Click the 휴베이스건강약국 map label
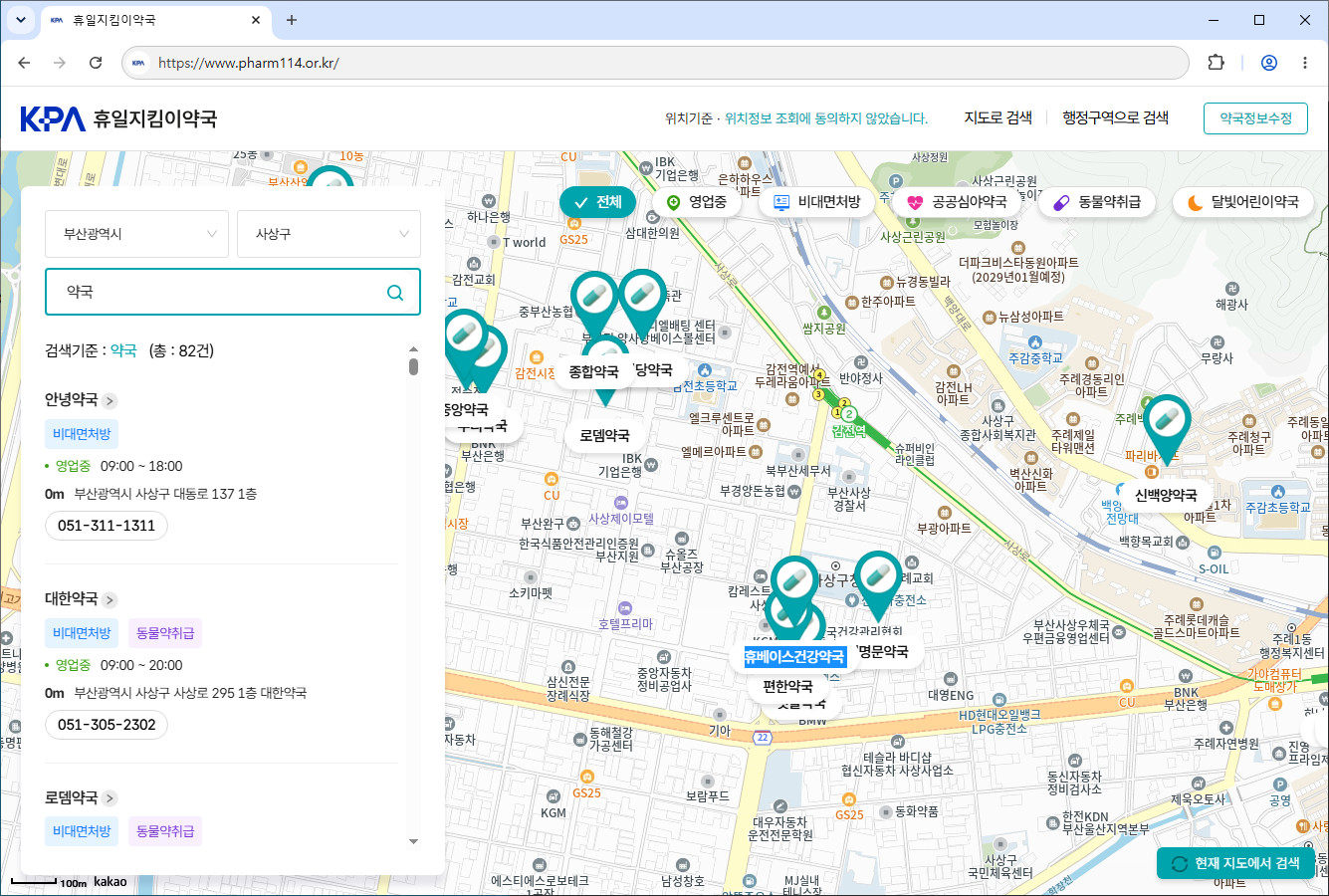This screenshot has height=896, width=1329. coord(794,657)
